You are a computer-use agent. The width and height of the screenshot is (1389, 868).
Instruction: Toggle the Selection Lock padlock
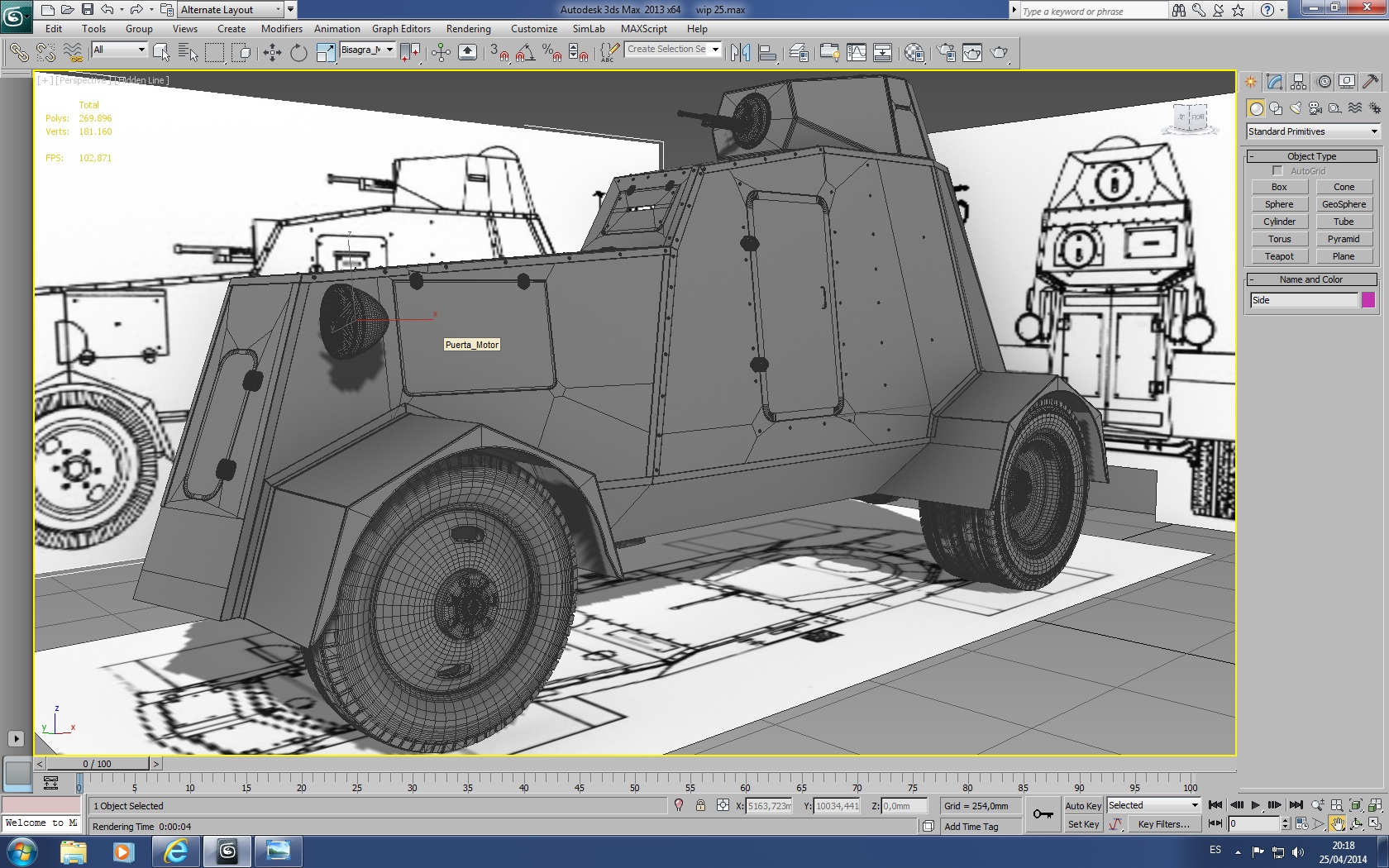[x=700, y=805]
